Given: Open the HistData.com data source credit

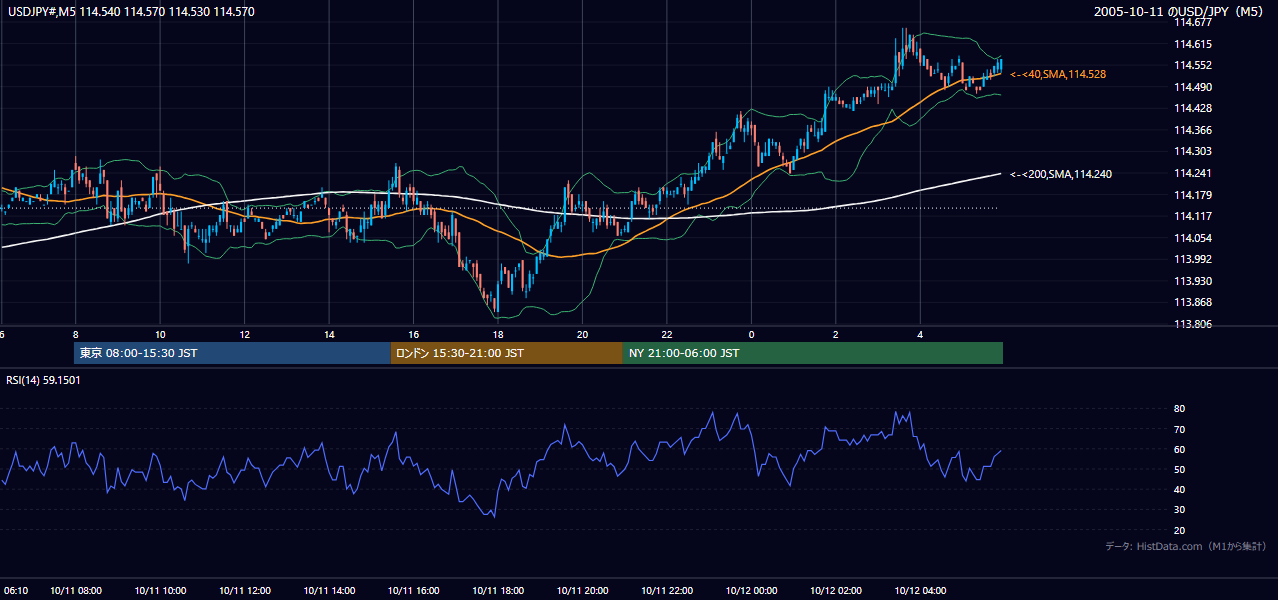Looking at the screenshot, I should point(1186,546).
